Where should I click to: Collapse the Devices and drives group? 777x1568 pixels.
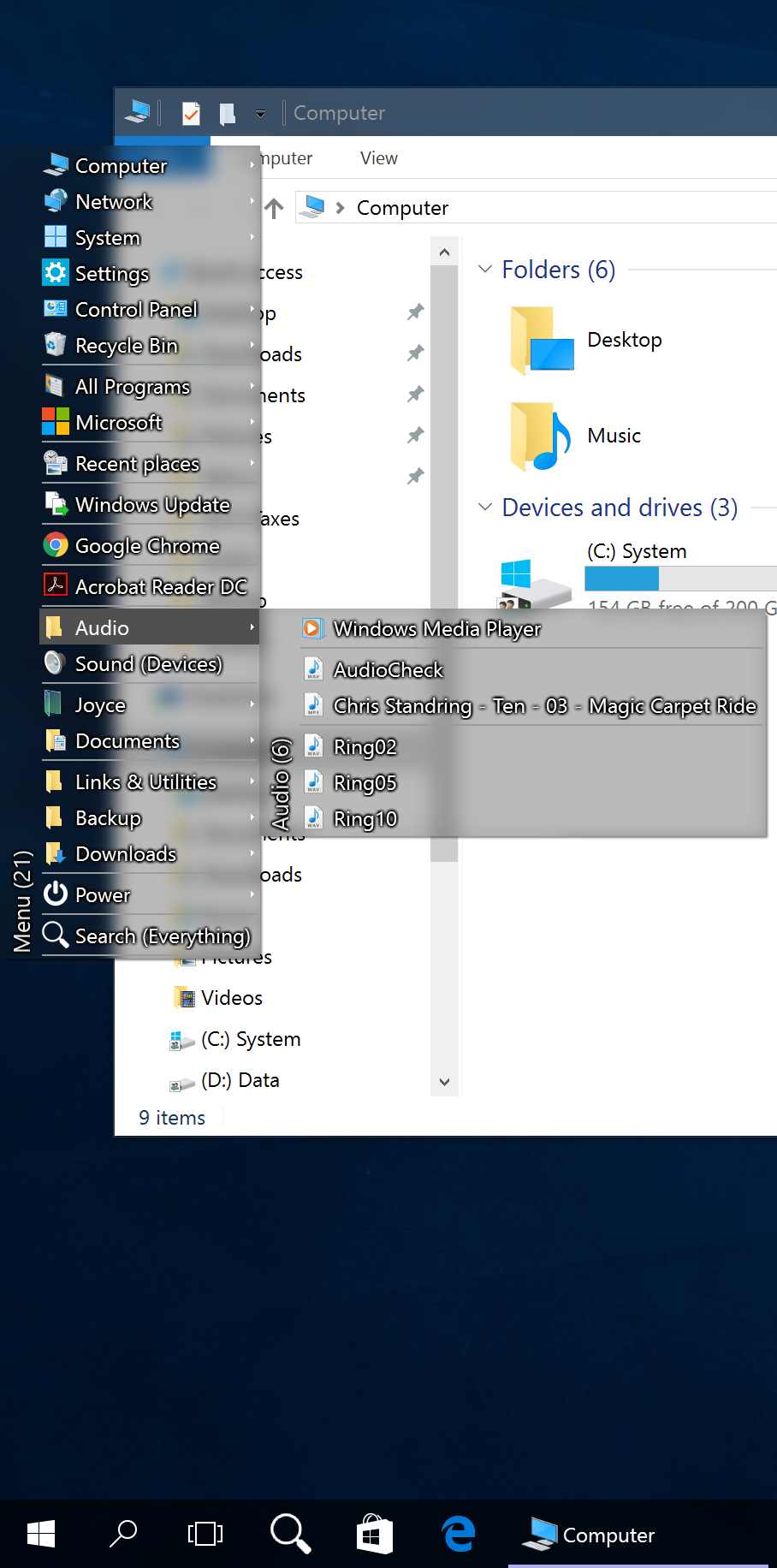coord(485,508)
